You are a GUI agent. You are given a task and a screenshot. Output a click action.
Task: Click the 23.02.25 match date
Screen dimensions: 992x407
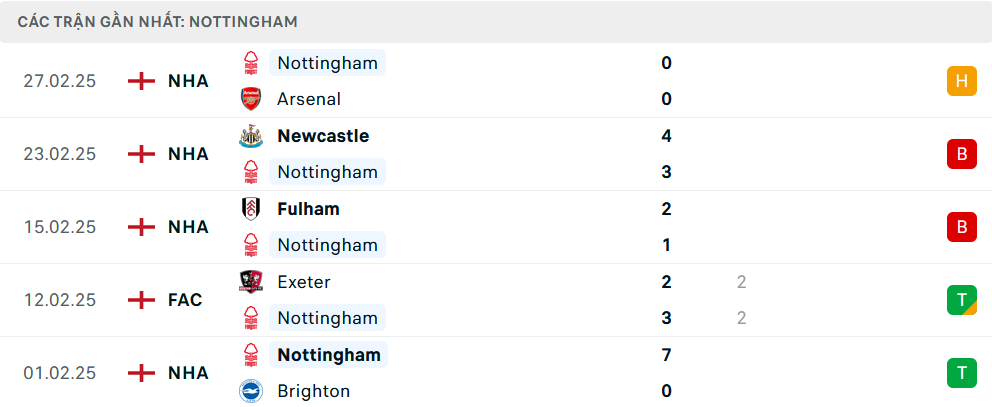(60, 154)
